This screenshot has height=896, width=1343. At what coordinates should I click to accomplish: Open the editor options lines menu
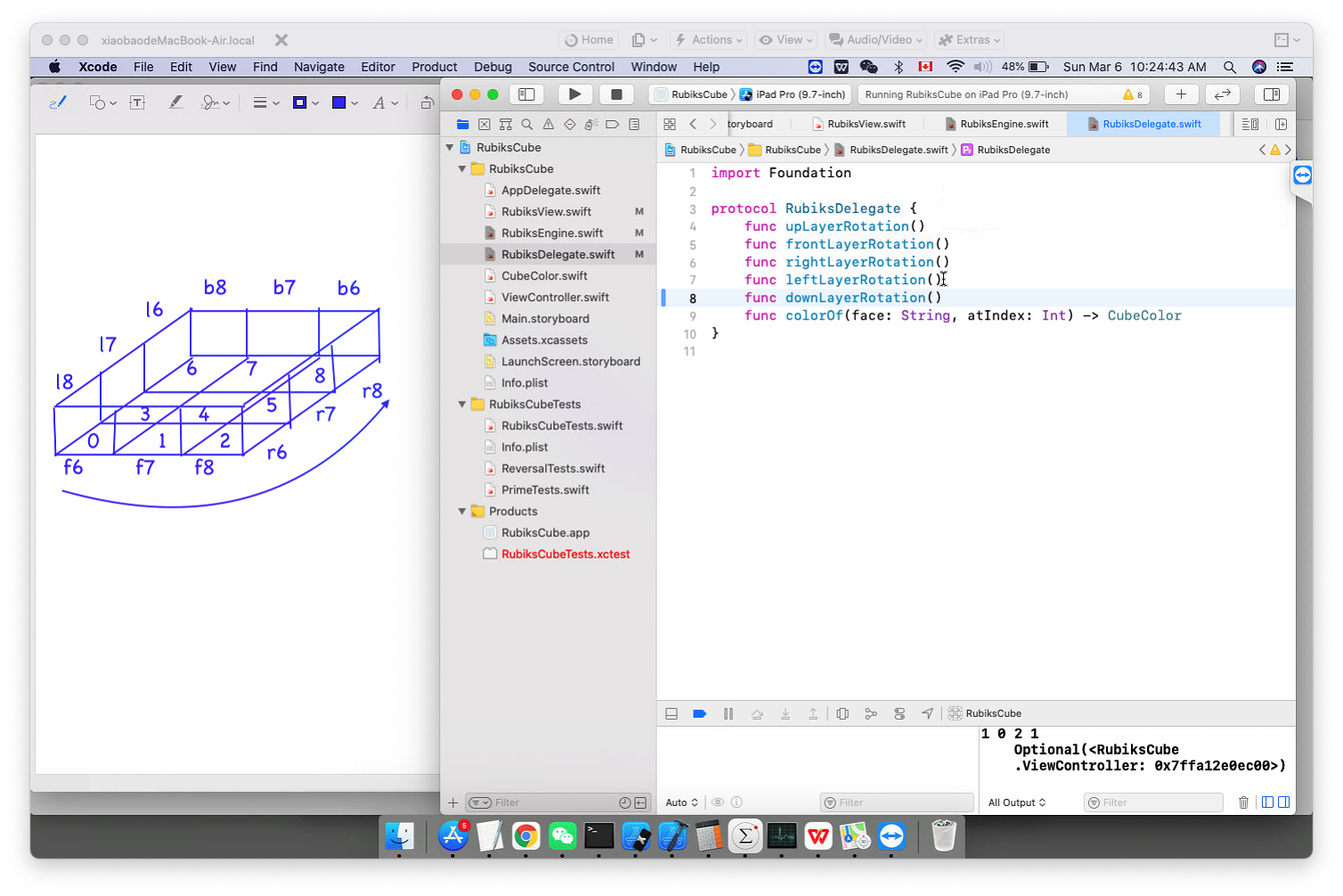[1250, 125]
